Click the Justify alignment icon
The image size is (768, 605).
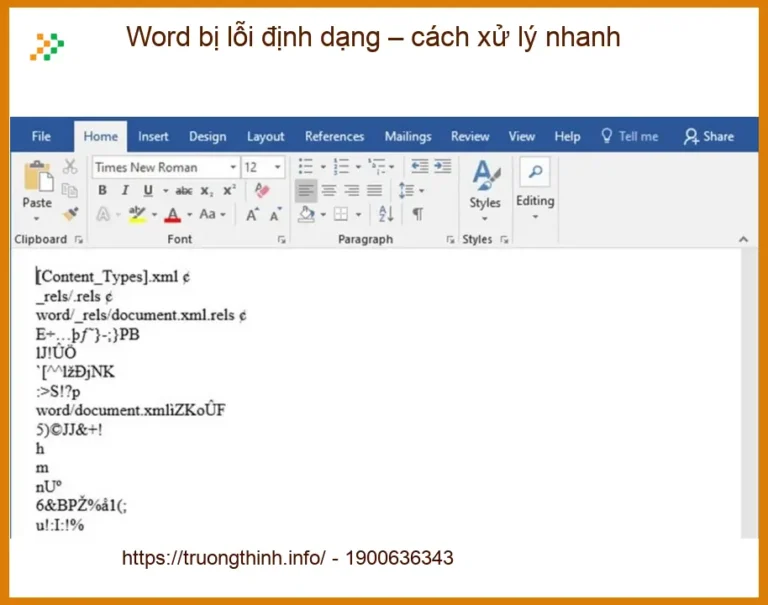[x=375, y=190]
